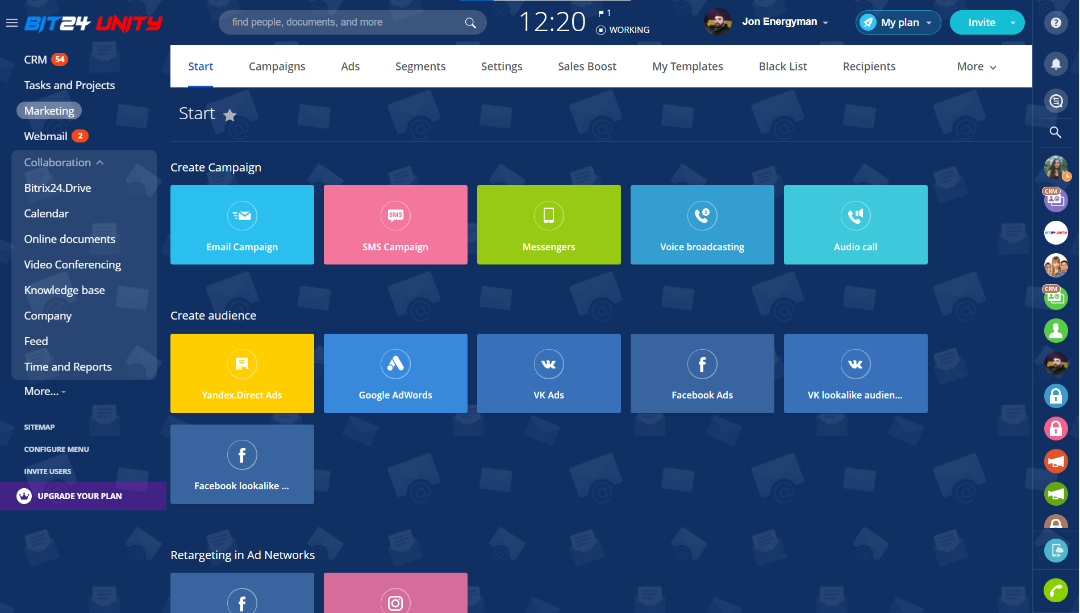Click the Invite button
Image resolution: width=1080 pixels, height=613 pixels.
(982, 23)
